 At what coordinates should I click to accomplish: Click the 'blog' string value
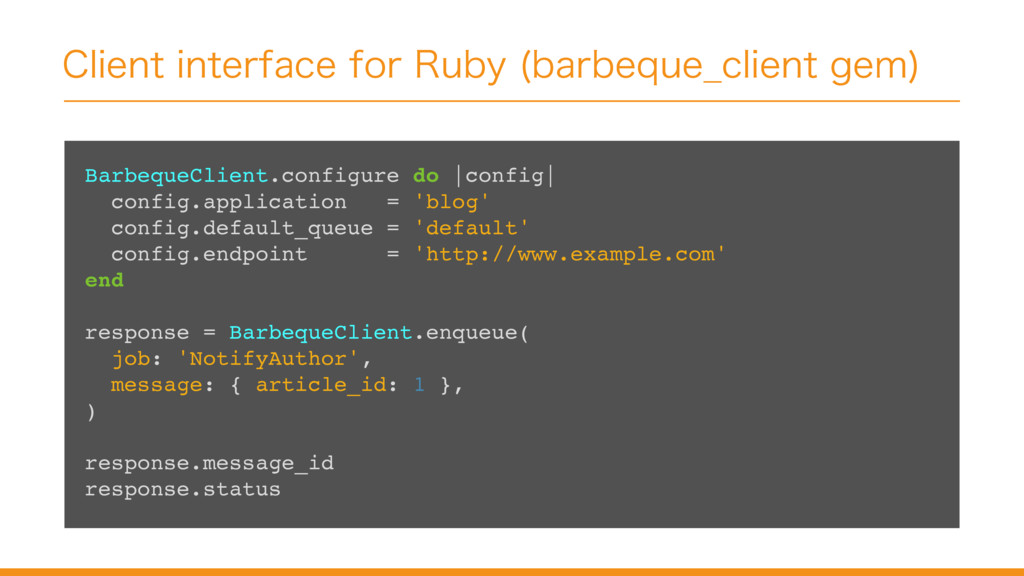pyautogui.click(x=451, y=202)
